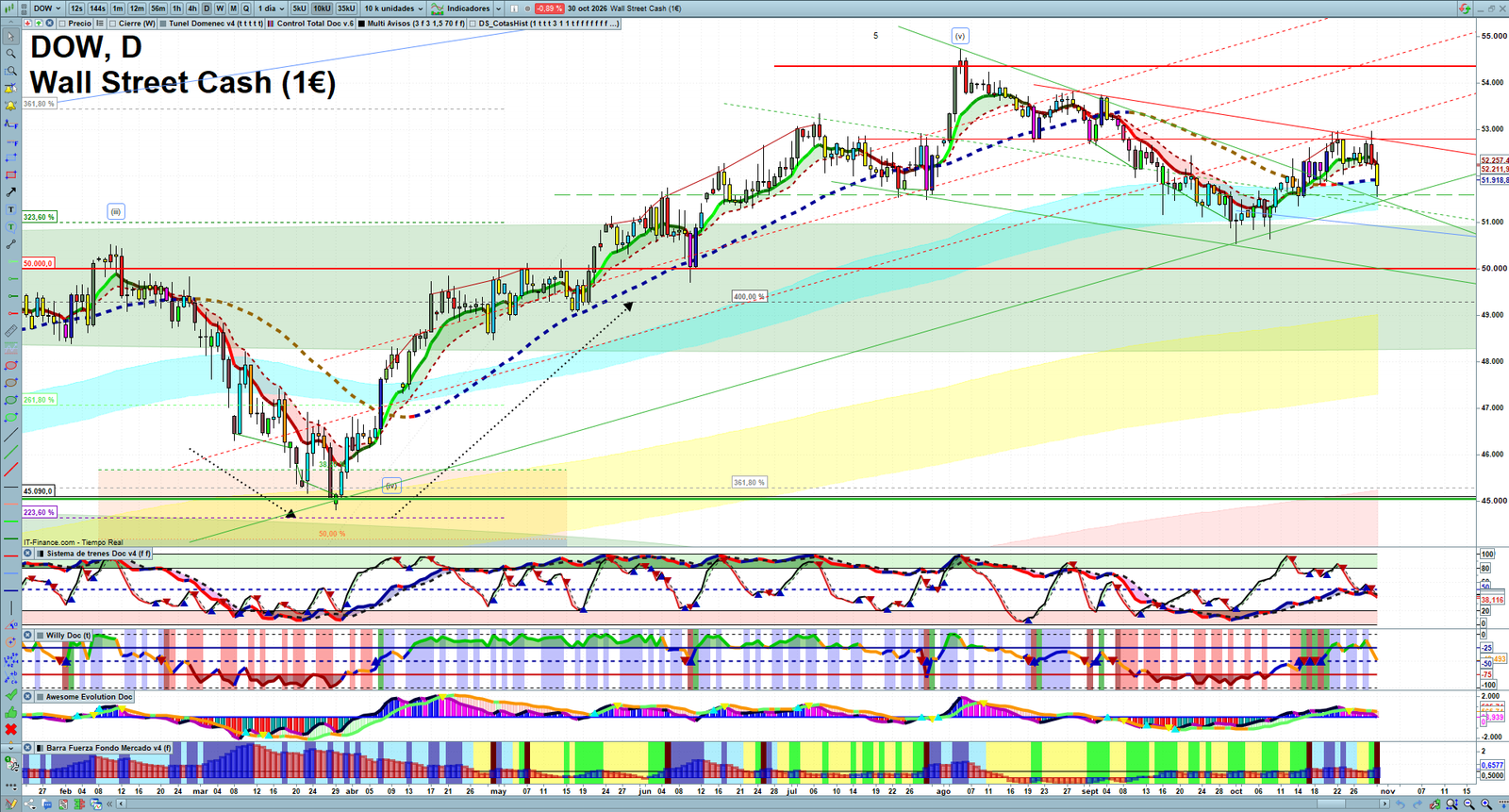Screen dimensions: 1509x812
Task: Click the red X delete objects icon
Action: 10,729
